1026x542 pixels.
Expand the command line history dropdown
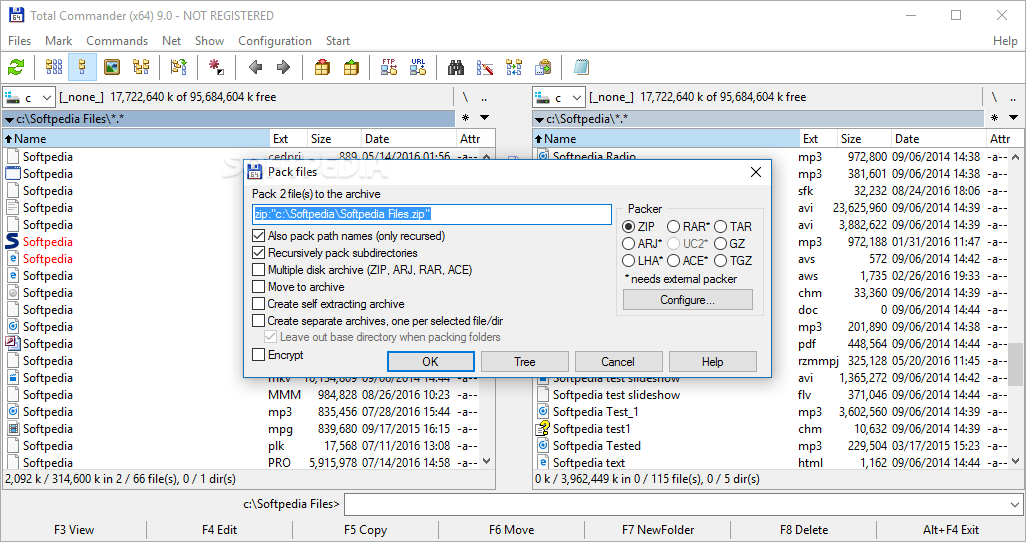(x=1015, y=505)
